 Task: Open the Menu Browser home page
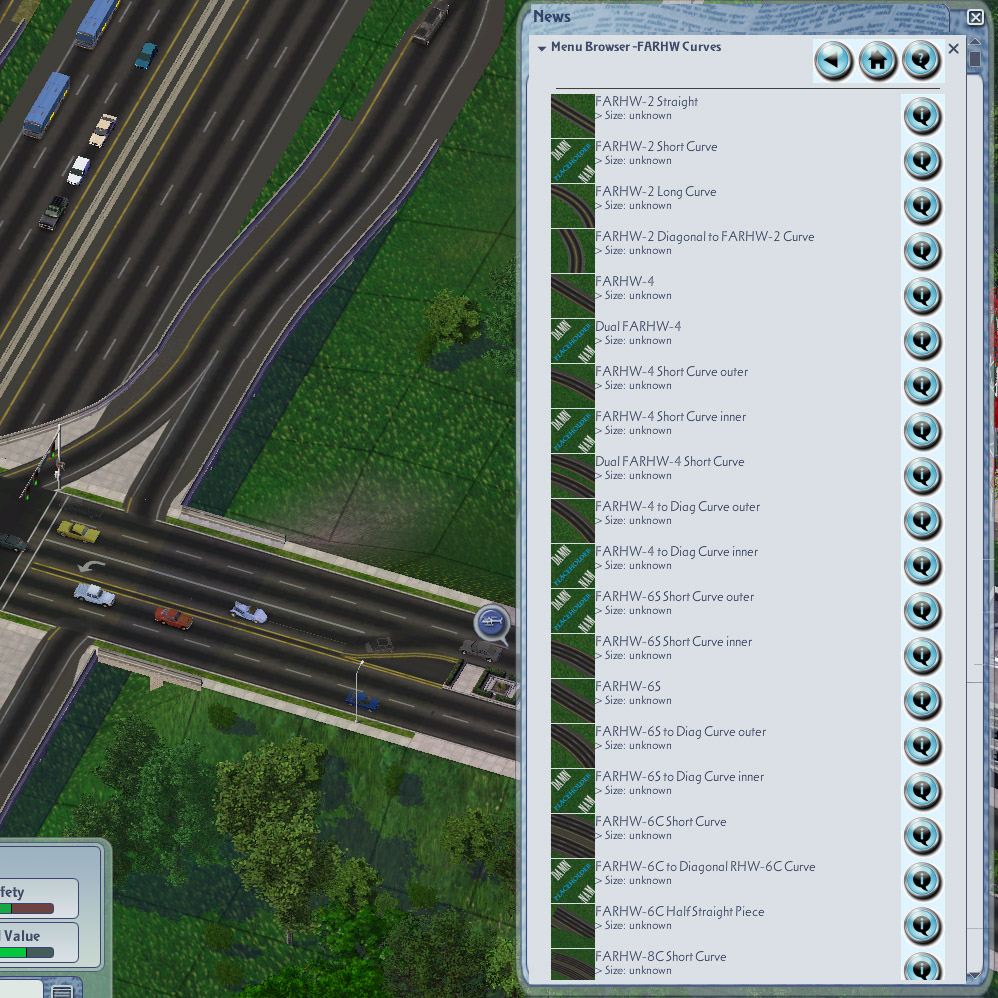[x=877, y=61]
